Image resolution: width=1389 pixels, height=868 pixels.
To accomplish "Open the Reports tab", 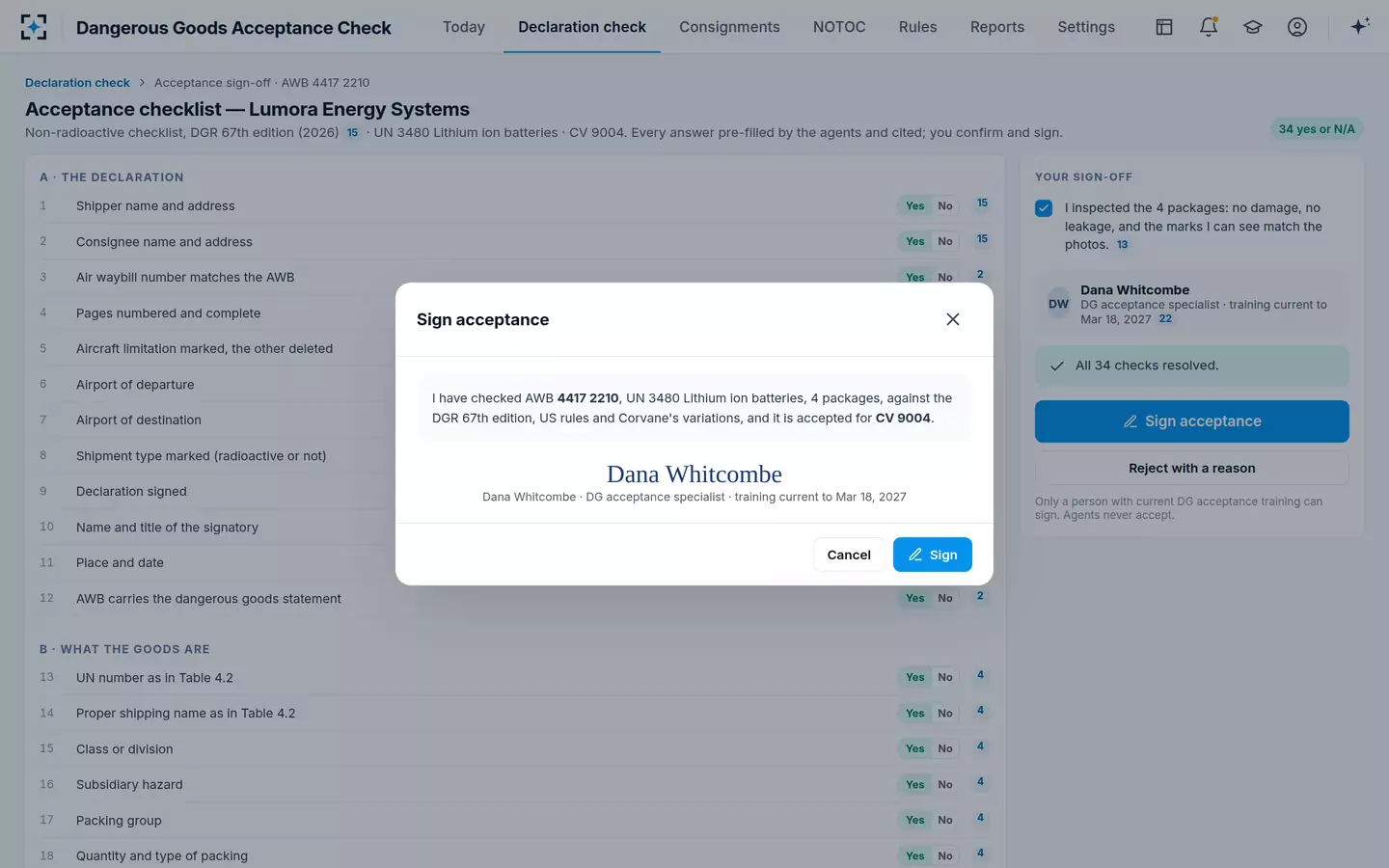I will click(x=997, y=27).
